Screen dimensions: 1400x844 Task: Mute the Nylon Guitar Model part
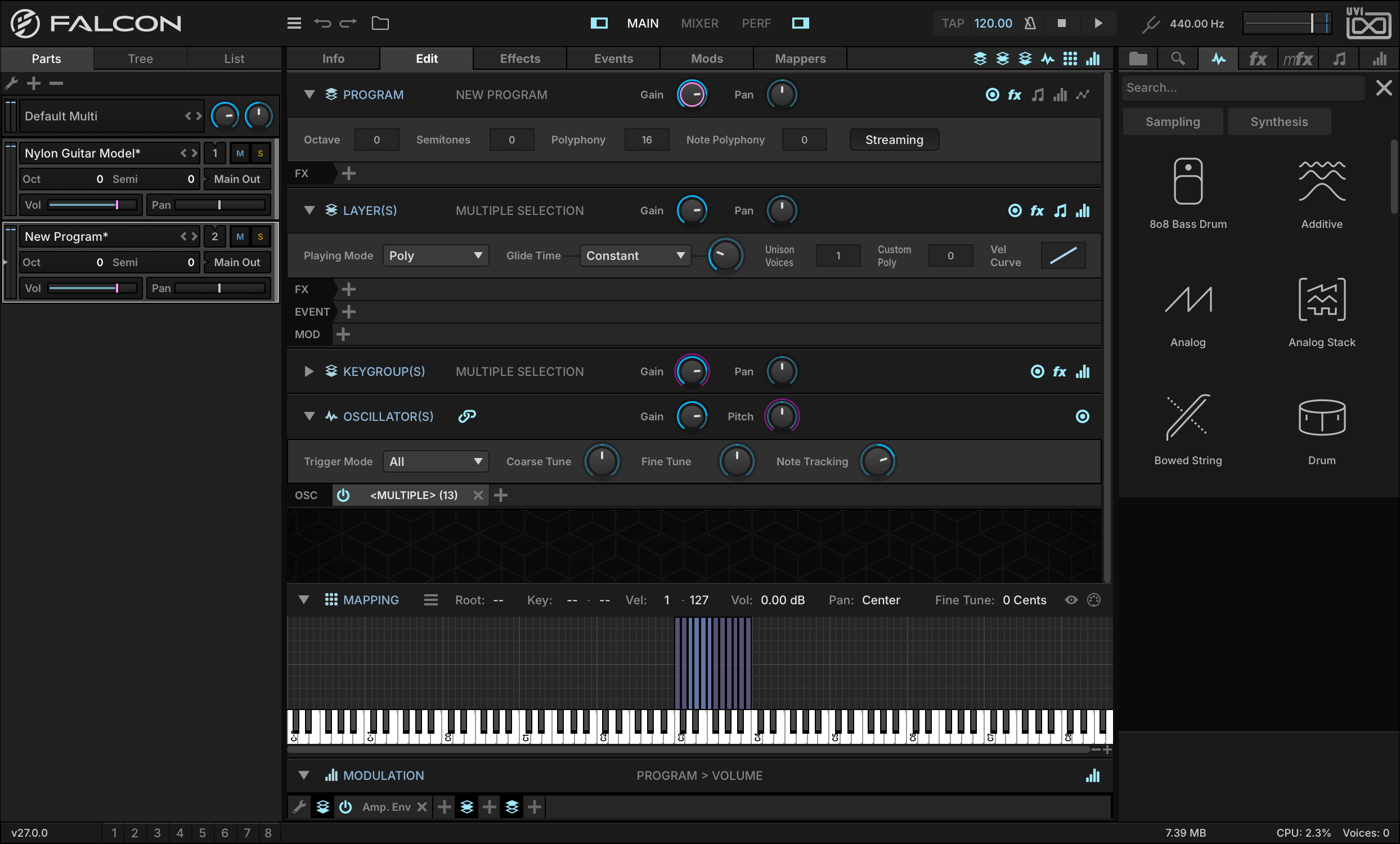240,154
